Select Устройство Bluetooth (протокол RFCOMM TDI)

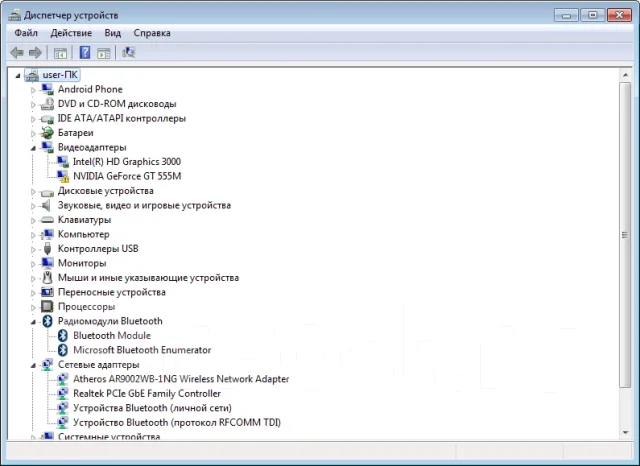pyautogui.click(x=177, y=422)
